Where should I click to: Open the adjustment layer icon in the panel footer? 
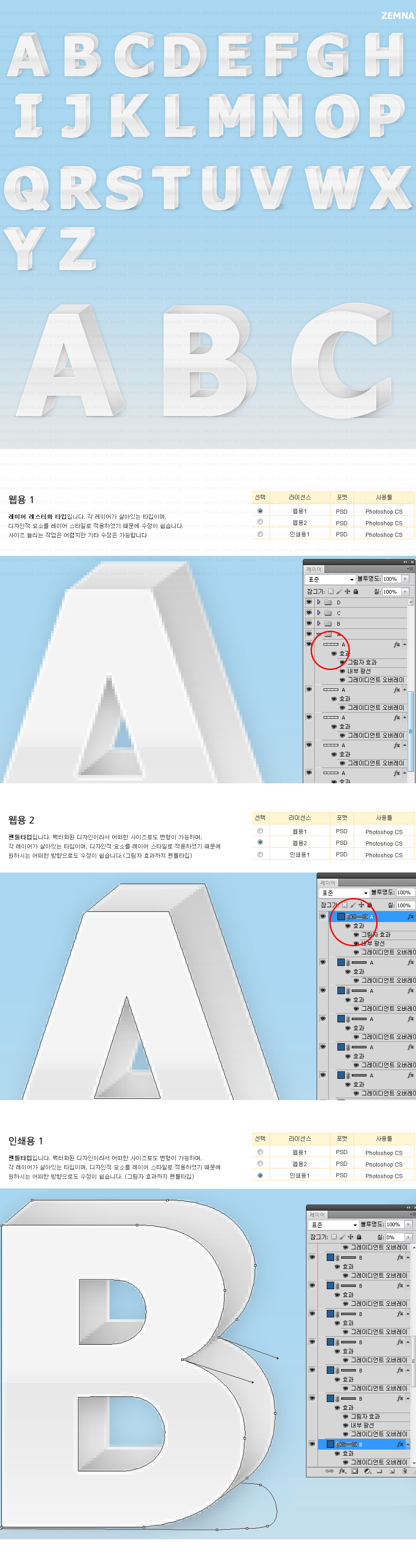click(x=367, y=1470)
